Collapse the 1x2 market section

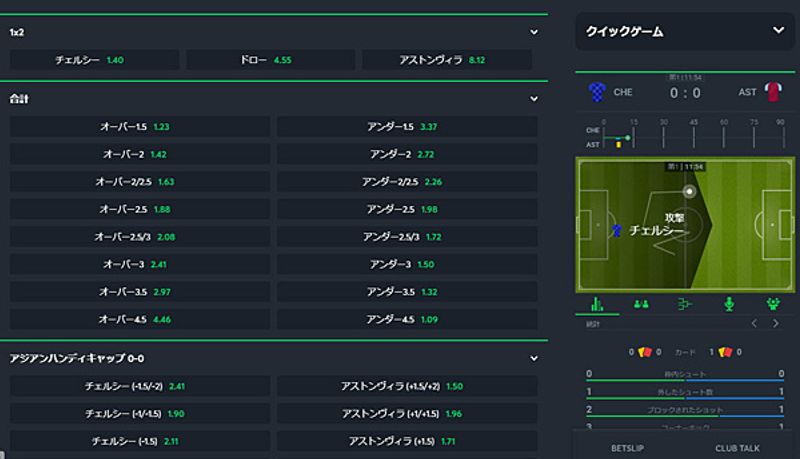click(534, 32)
